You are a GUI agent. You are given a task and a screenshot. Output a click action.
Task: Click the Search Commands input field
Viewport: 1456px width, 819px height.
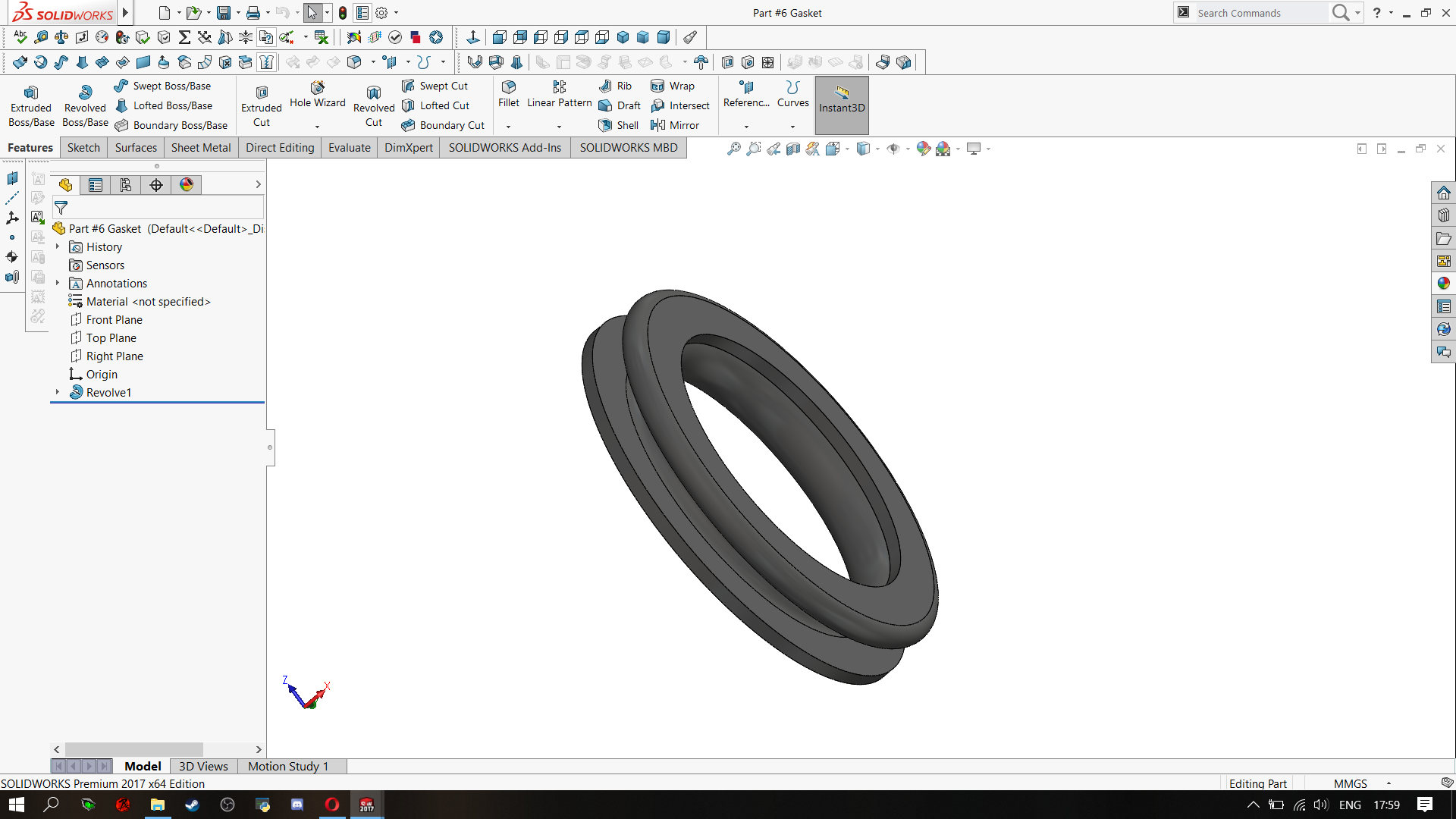pos(1259,13)
